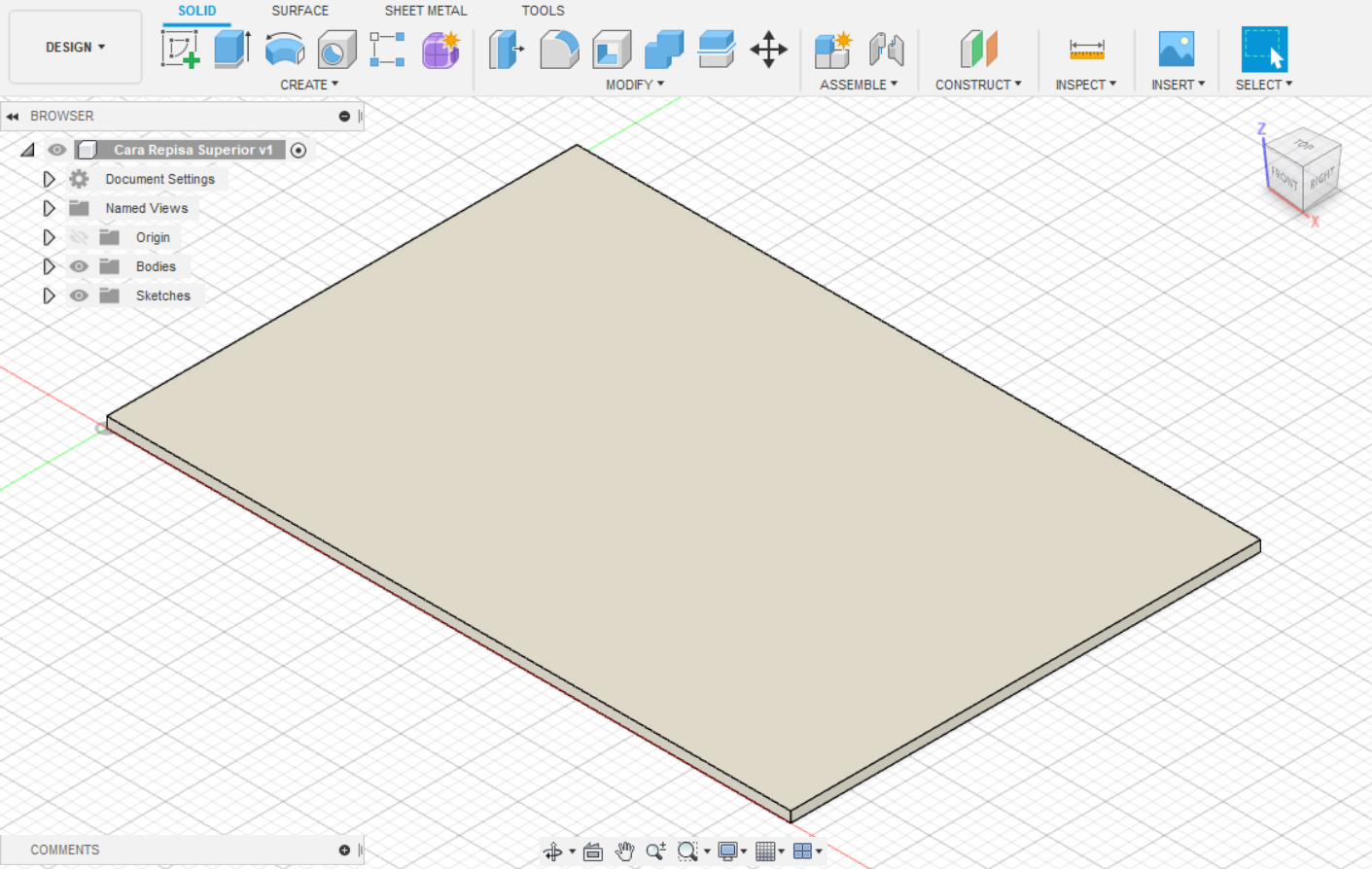The height and width of the screenshot is (869, 1372).
Task: Open the CREATE menu
Action: tap(309, 85)
